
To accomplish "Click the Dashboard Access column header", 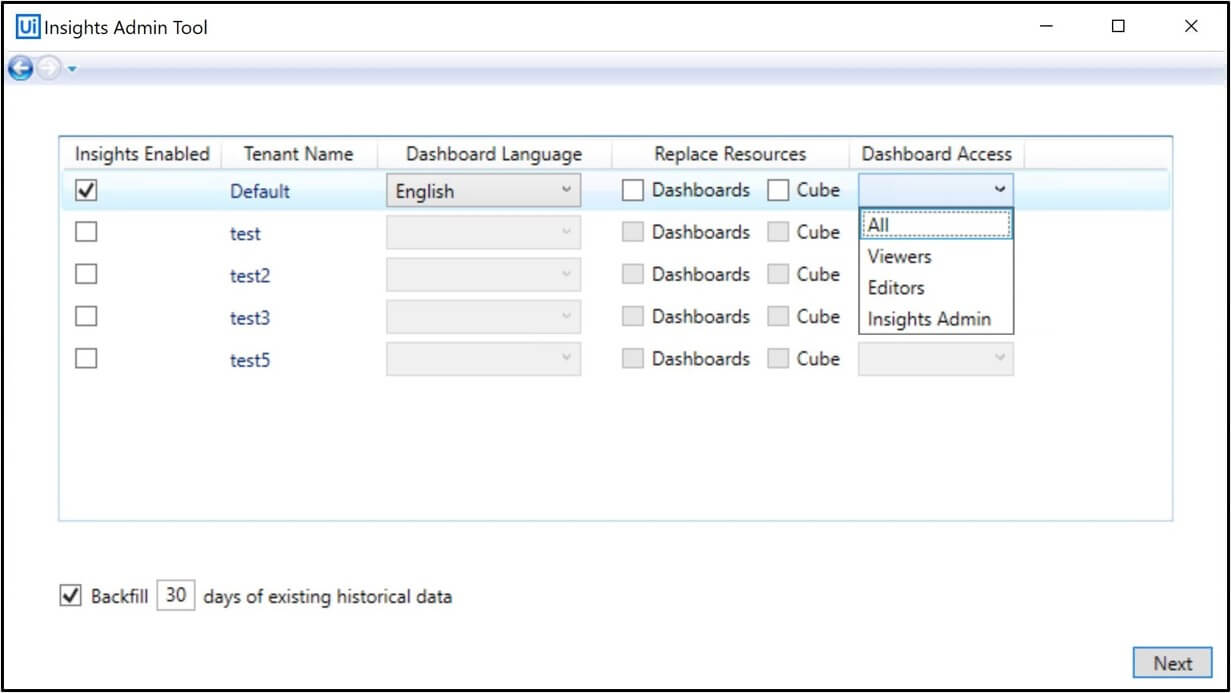I will [x=936, y=154].
